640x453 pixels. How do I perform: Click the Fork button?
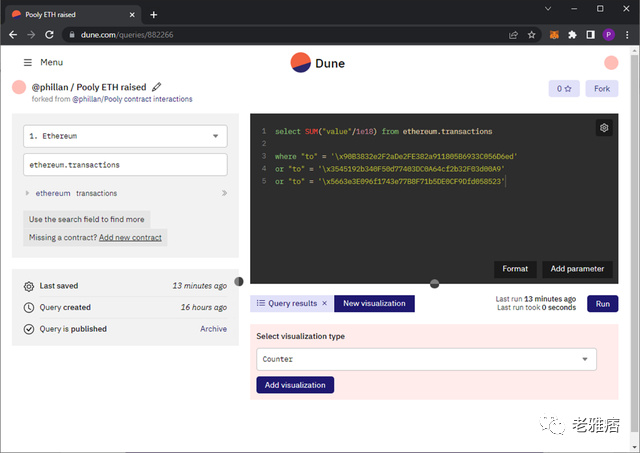pyautogui.click(x=602, y=89)
